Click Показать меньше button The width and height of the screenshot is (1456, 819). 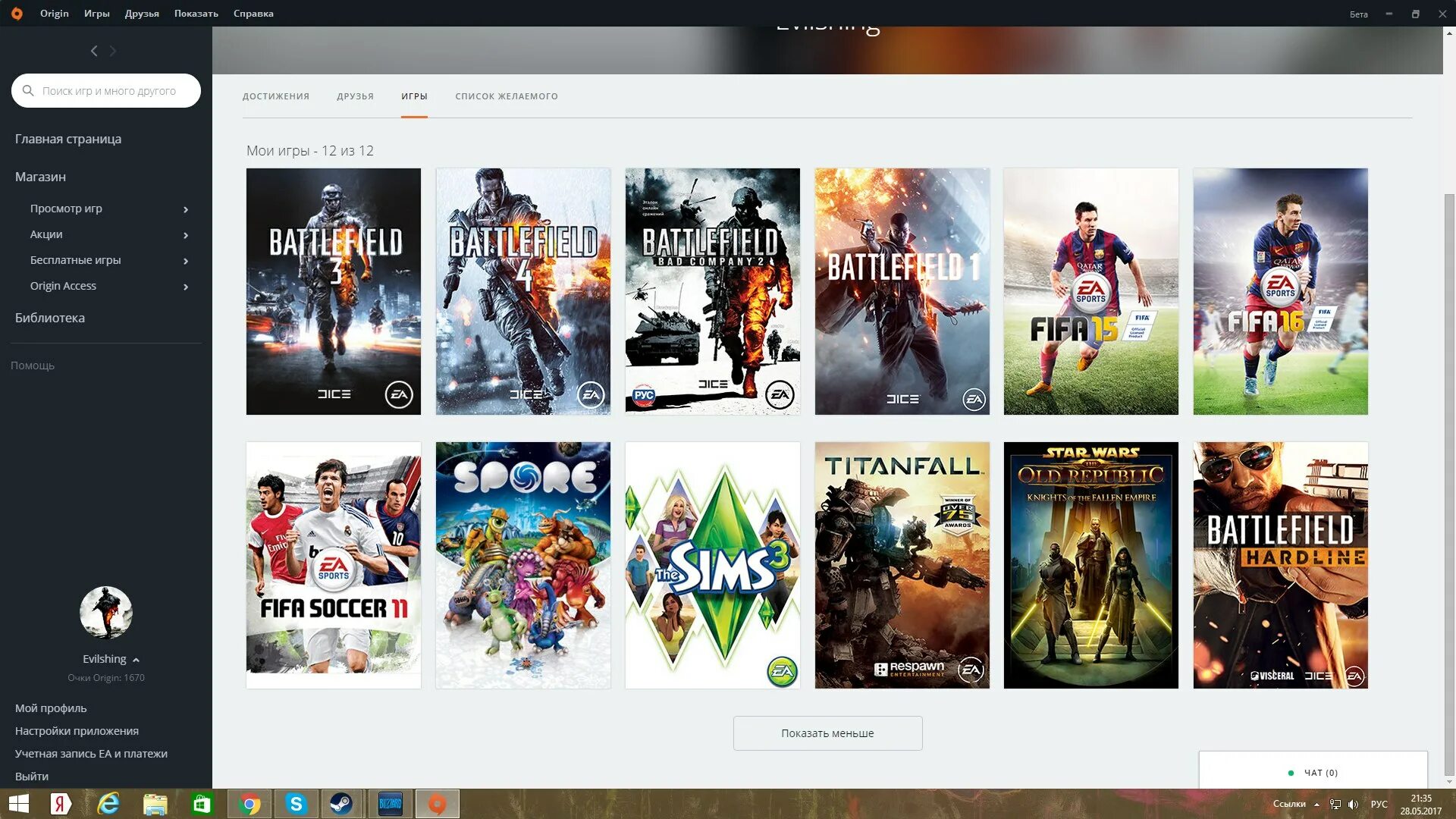click(827, 733)
